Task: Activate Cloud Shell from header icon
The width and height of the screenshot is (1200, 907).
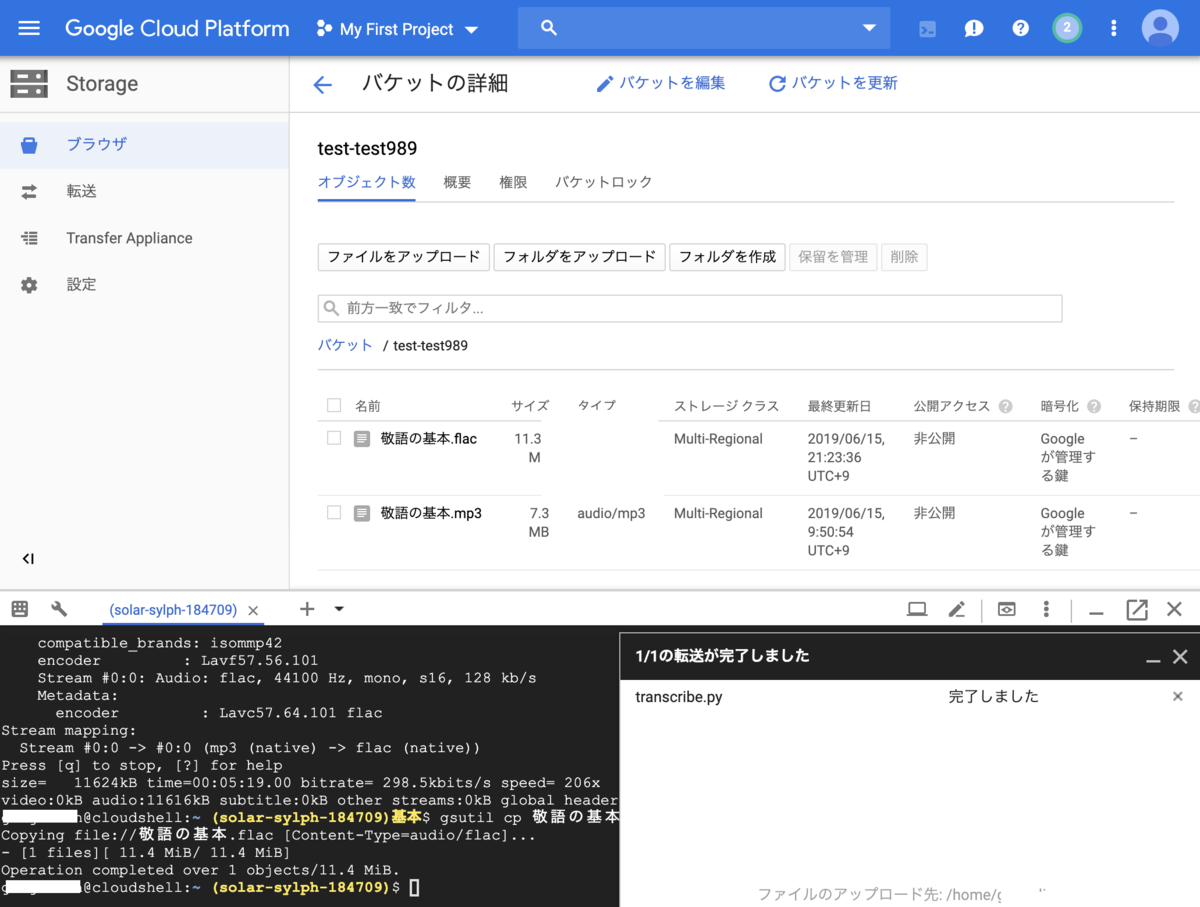Action: pyautogui.click(x=928, y=28)
